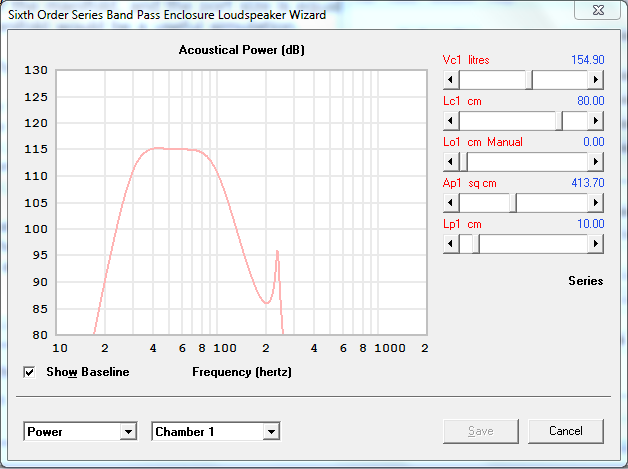Open the Chamber 1 selection dropdown

click(x=271, y=432)
